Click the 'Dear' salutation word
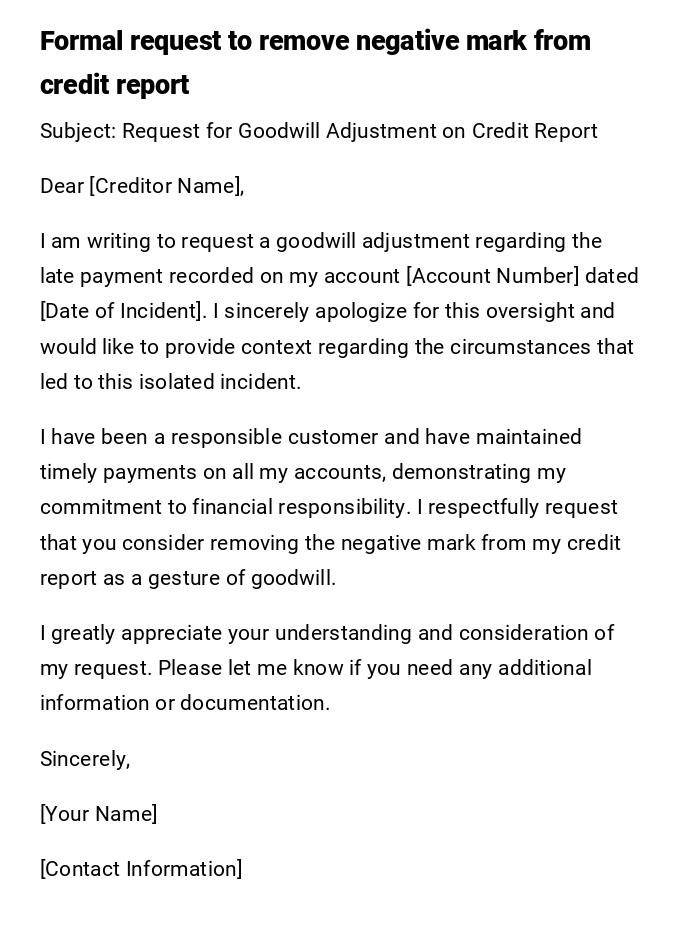The height and width of the screenshot is (931, 700). point(62,186)
